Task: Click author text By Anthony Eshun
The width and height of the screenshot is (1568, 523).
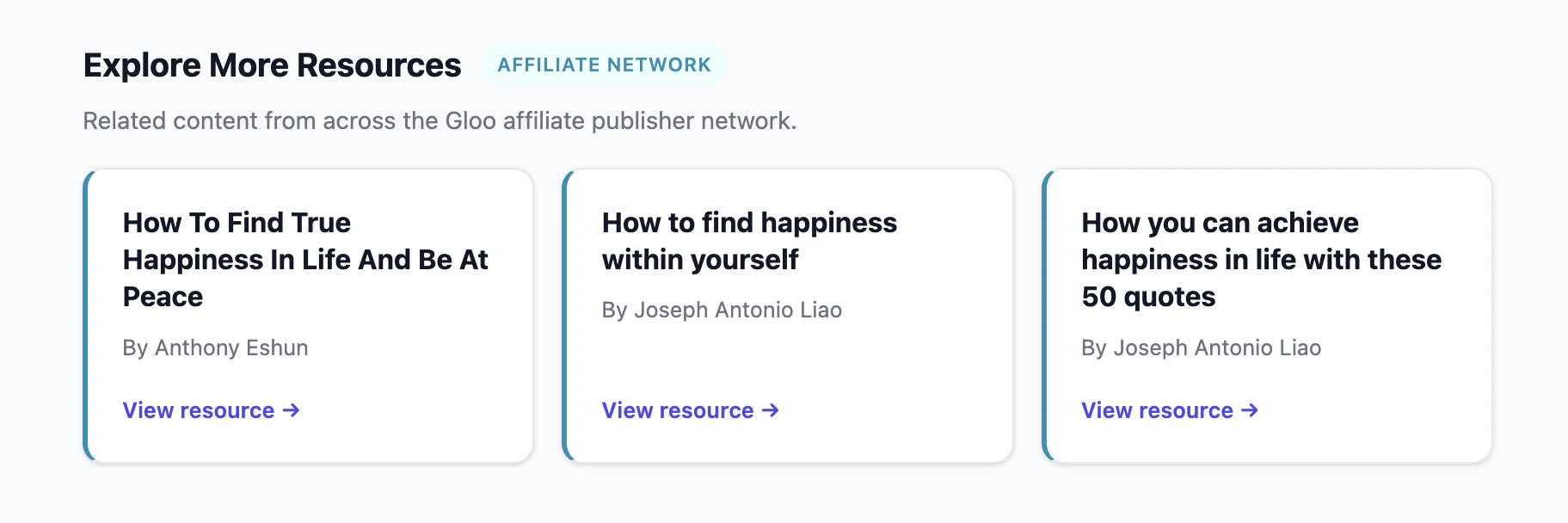Action: coord(215,348)
